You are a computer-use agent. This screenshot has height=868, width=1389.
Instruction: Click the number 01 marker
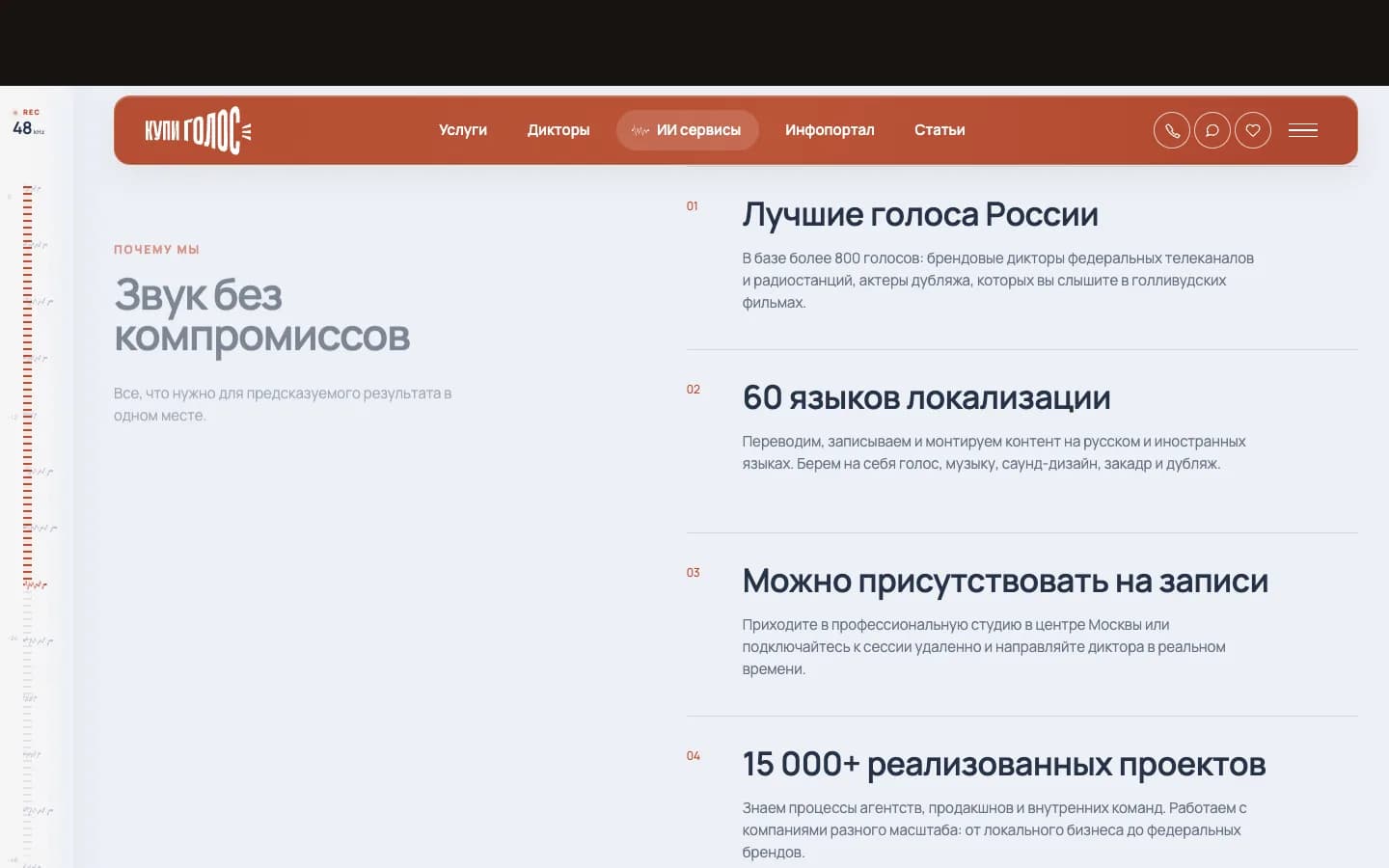pyautogui.click(x=692, y=206)
